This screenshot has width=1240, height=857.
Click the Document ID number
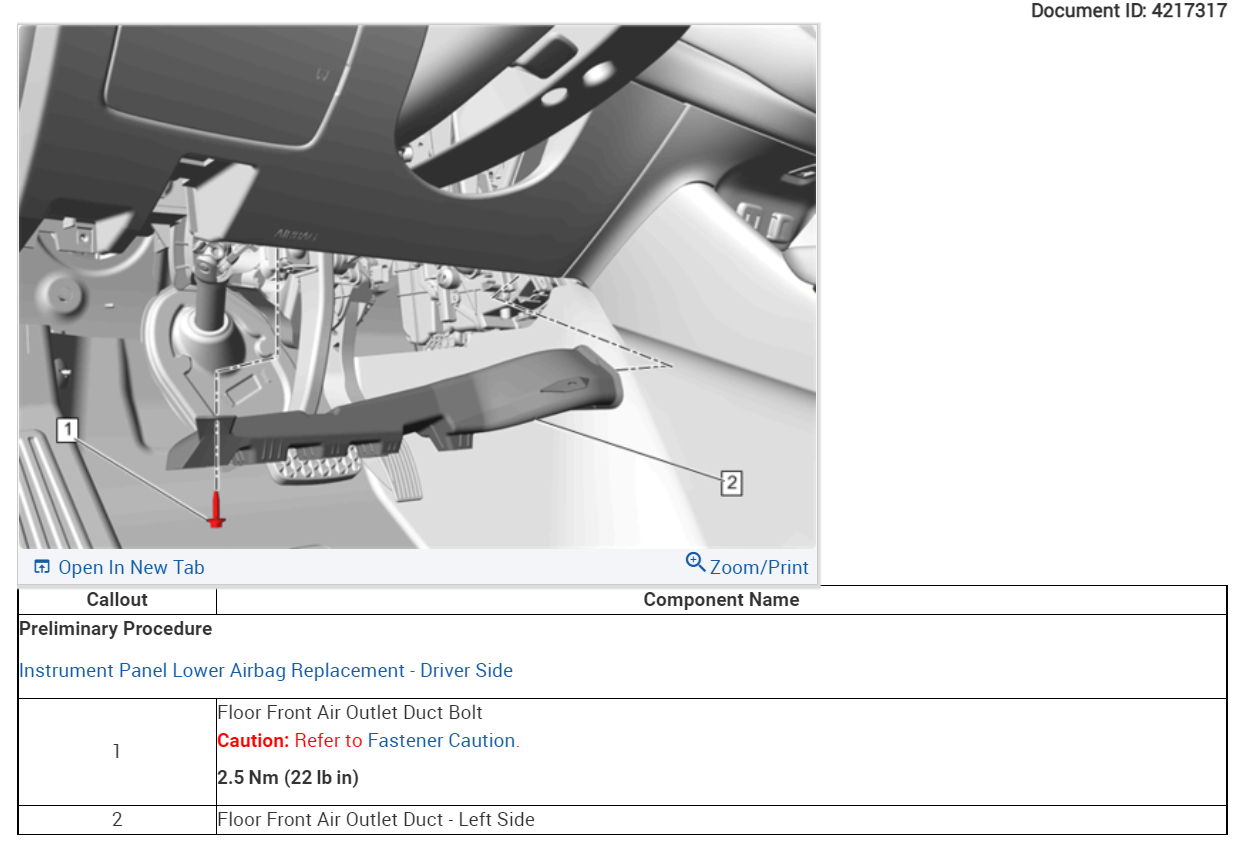[x=1190, y=11]
